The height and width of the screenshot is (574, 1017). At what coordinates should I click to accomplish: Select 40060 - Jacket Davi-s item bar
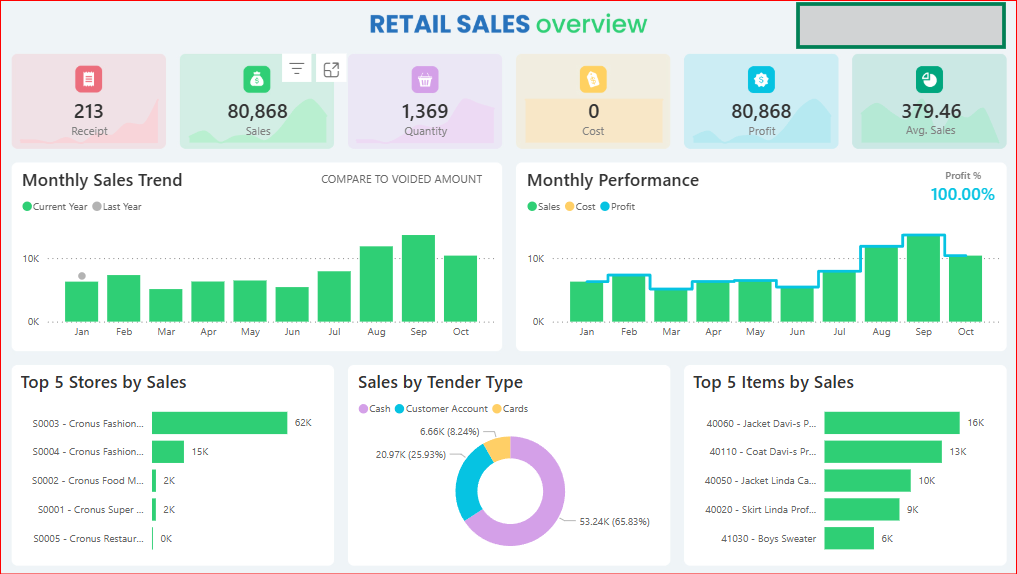coord(891,423)
